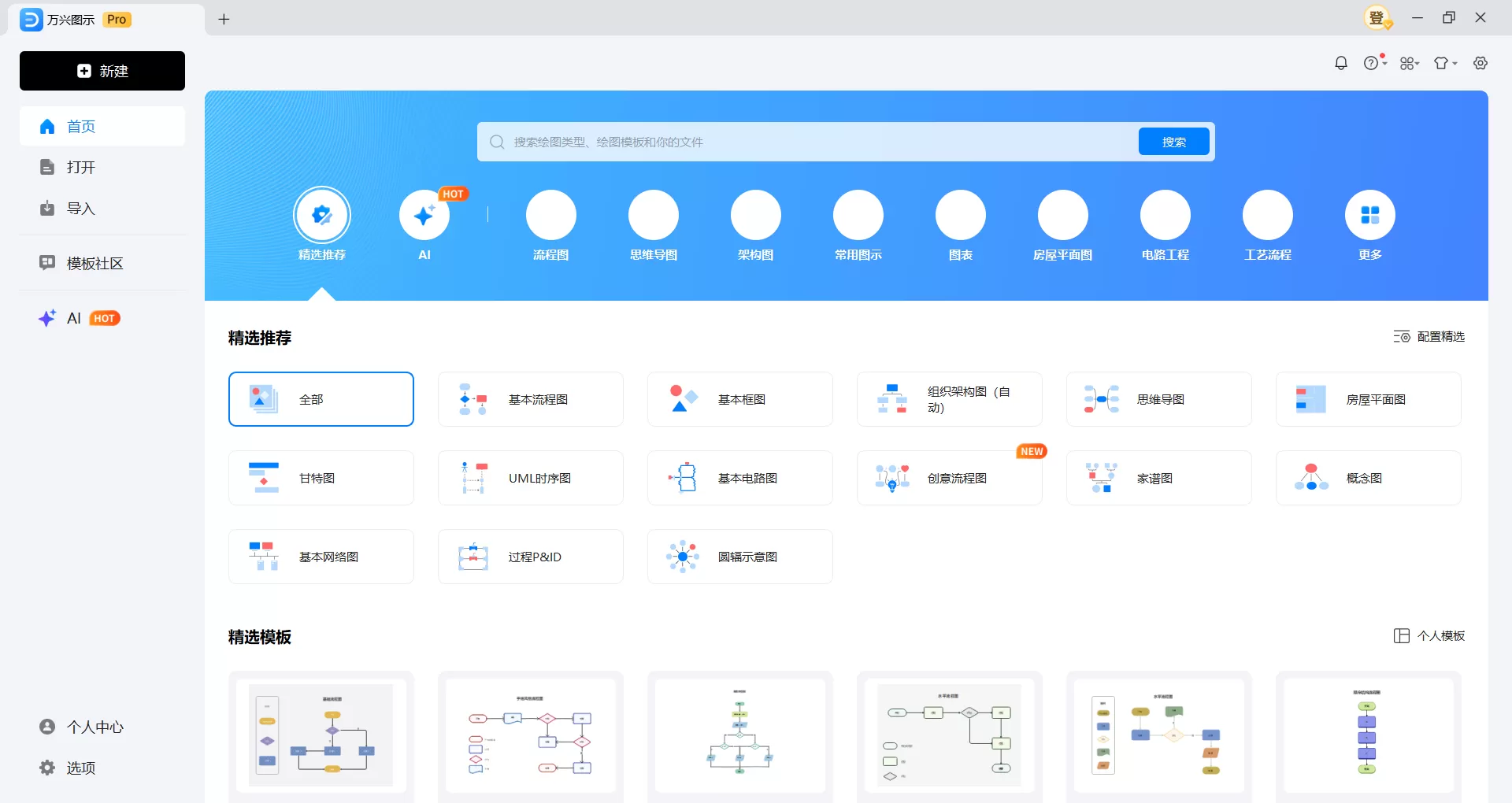
Task: Open the first 精选模板 flowchart thumbnail
Action: [x=320, y=735]
